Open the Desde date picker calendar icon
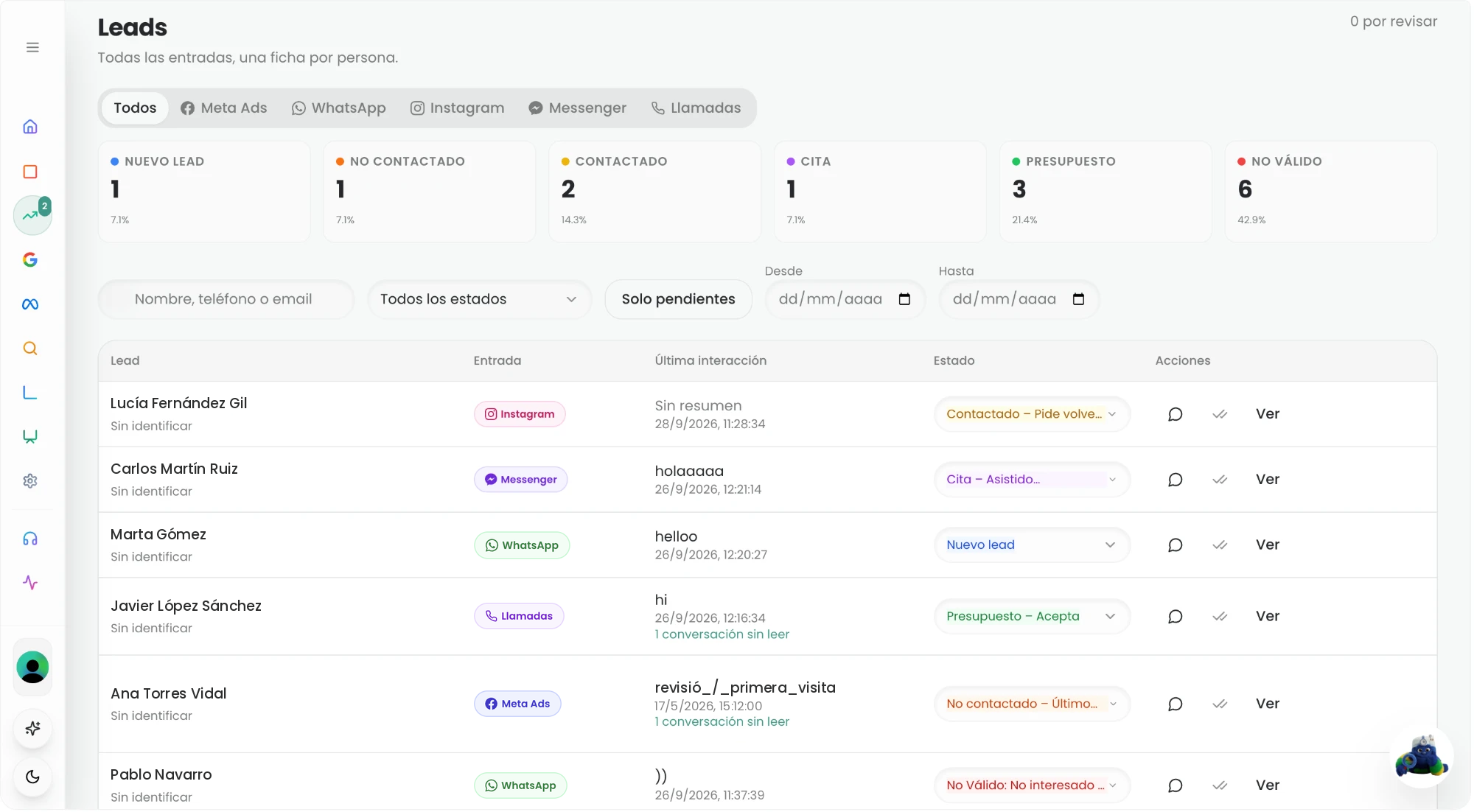 pyautogui.click(x=905, y=300)
